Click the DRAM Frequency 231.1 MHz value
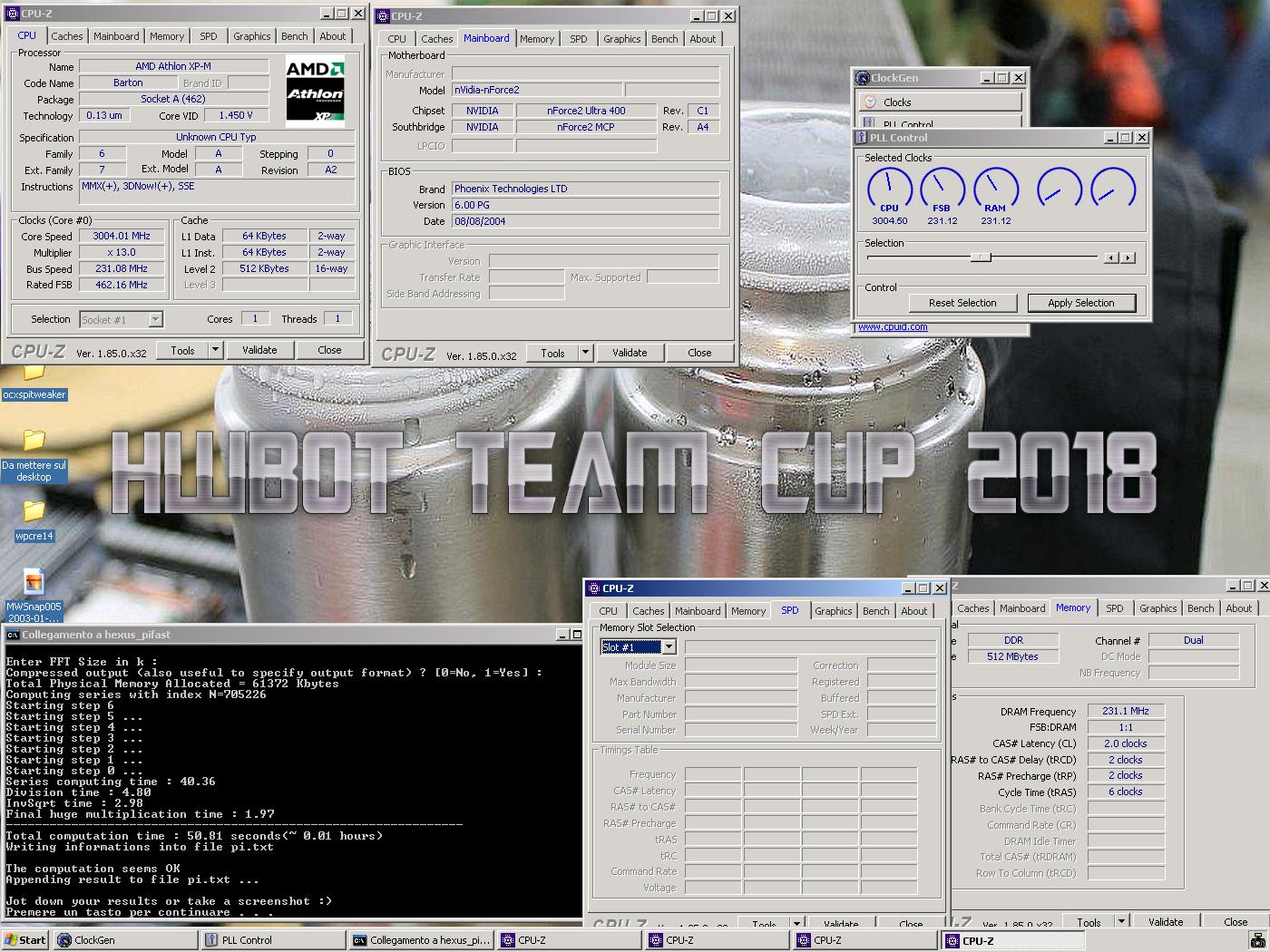Image resolution: width=1270 pixels, height=952 pixels. 1126,711
